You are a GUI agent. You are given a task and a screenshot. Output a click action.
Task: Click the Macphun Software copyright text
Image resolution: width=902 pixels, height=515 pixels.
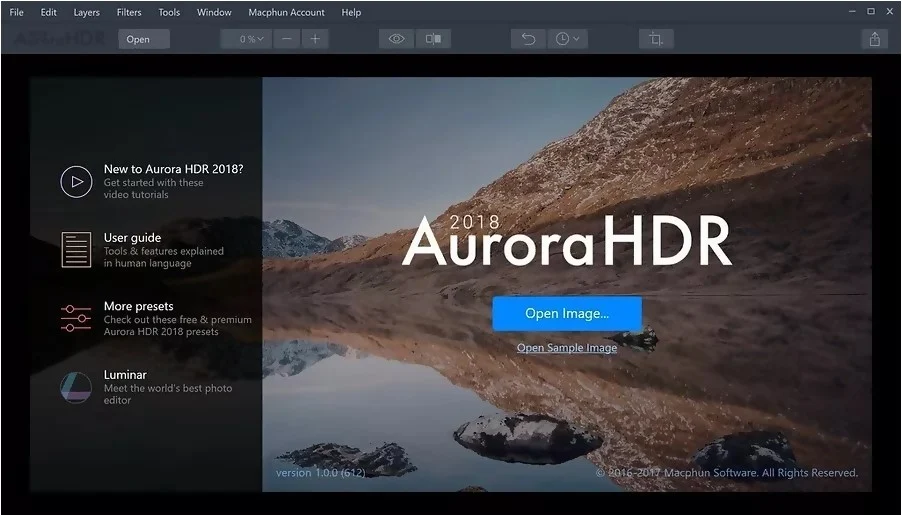(x=727, y=472)
